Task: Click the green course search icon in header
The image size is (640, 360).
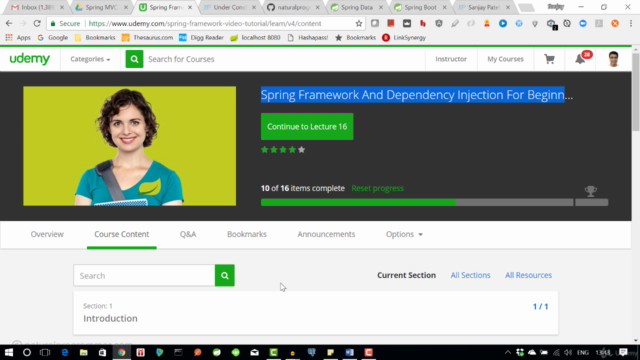Action: pyautogui.click(x=134, y=59)
